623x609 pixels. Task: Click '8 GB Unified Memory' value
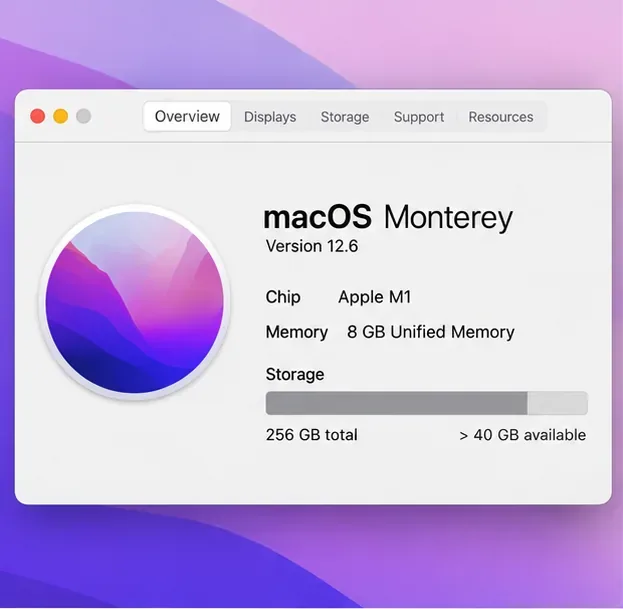pos(431,332)
